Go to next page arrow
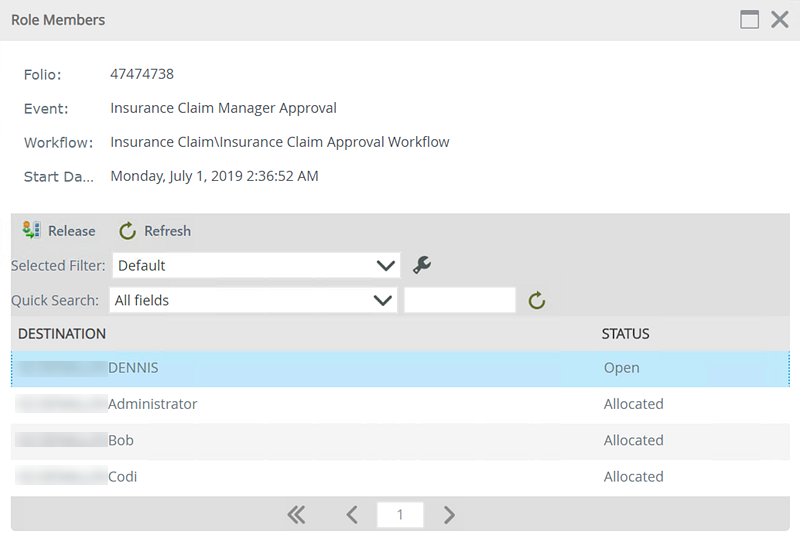800x545 pixels. pyautogui.click(x=449, y=515)
